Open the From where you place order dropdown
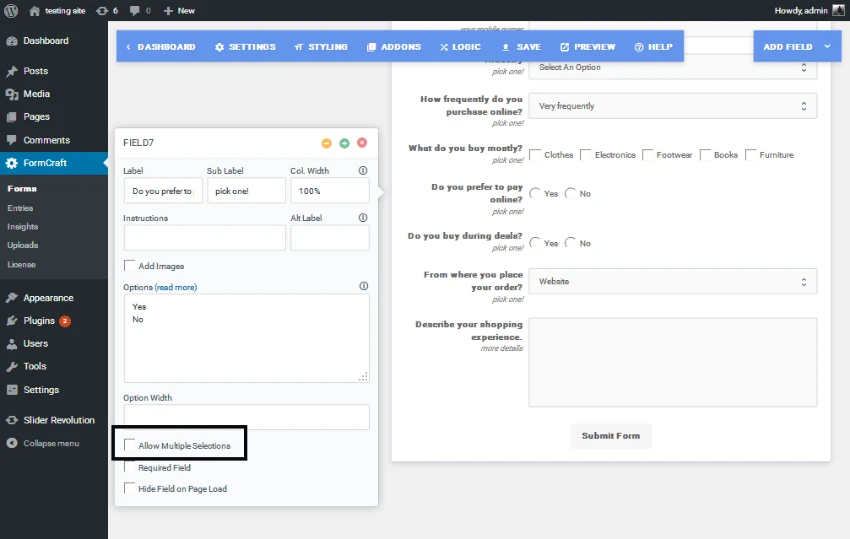The height and width of the screenshot is (539, 850). [x=672, y=281]
